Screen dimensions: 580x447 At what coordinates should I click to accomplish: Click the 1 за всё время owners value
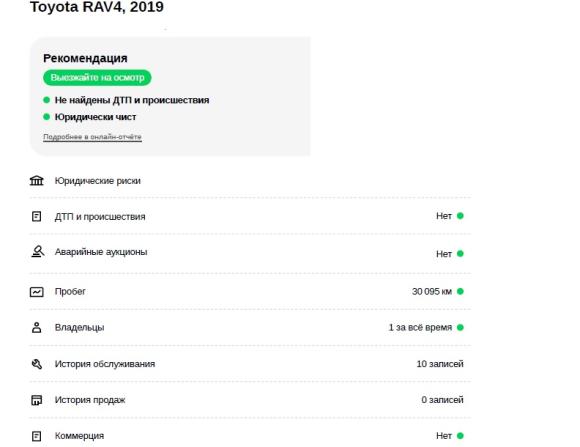(x=420, y=327)
